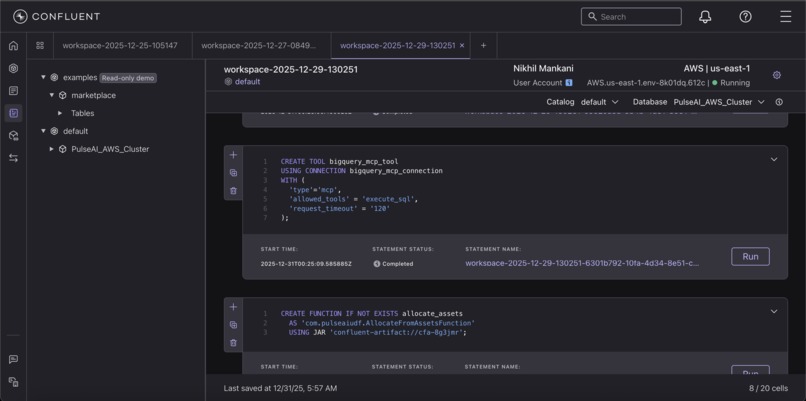Collapse the CREATE FUNCTION cell chevron
Screen dimensions: 806x401
coord(774,312)
